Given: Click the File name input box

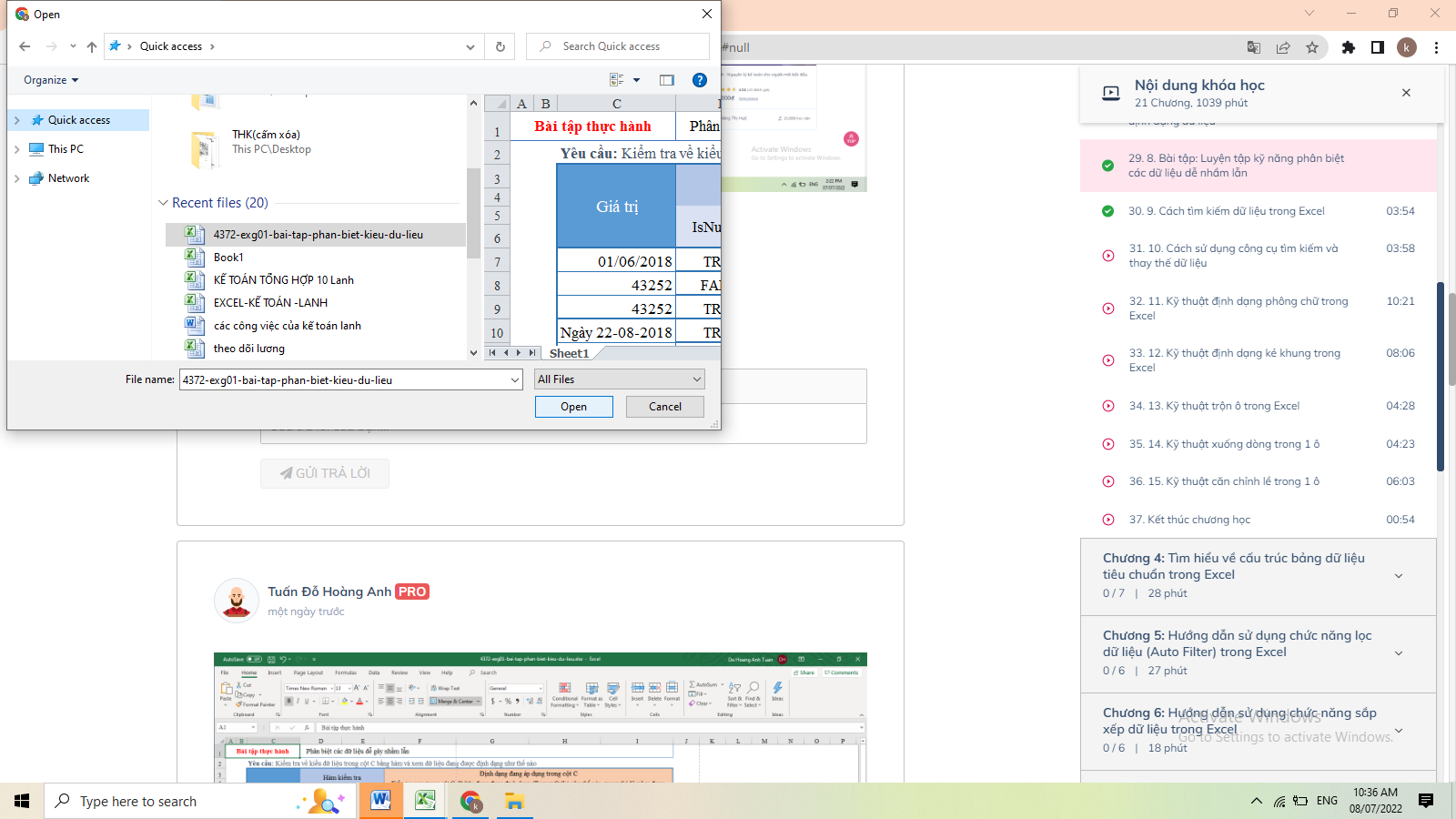Looking at the screenshot, I should [351, 379].
